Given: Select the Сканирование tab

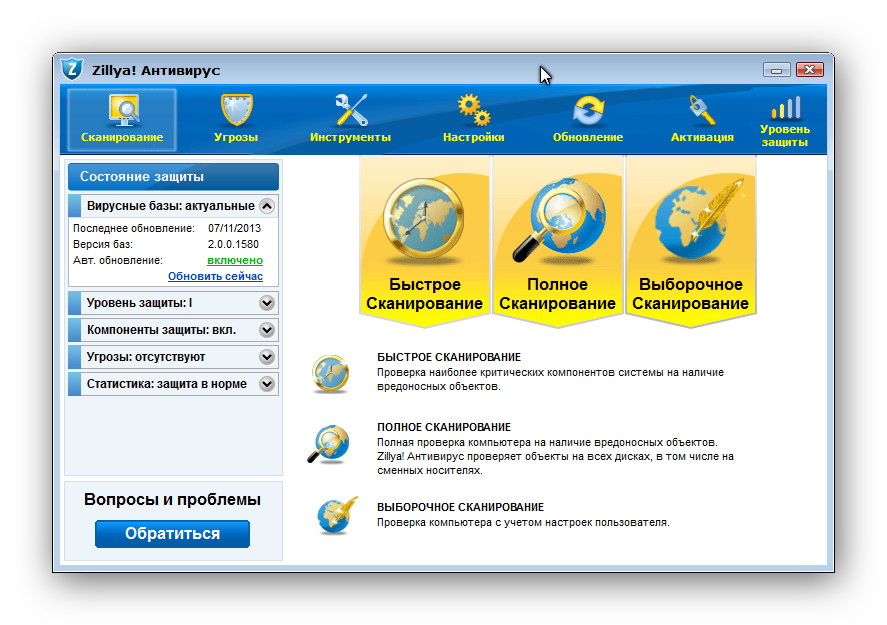Looking at the screenshot, I should (x=122, y=119).
